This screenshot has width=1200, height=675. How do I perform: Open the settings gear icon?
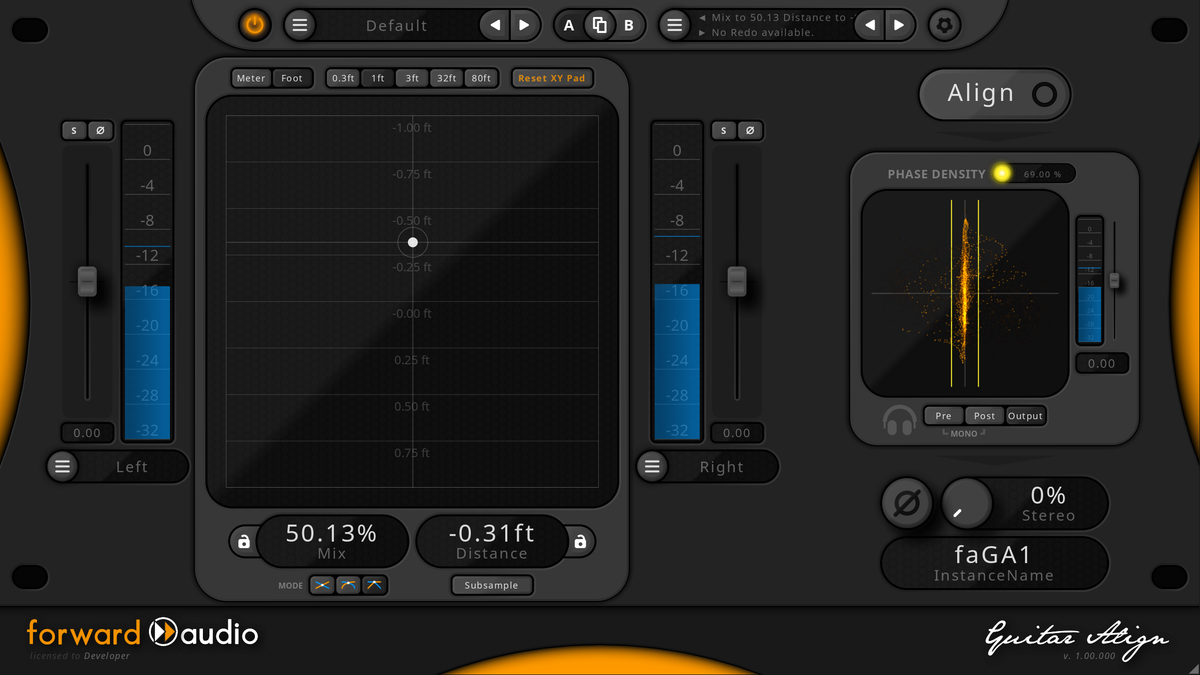pyautogui.click(x=943, y=25)
